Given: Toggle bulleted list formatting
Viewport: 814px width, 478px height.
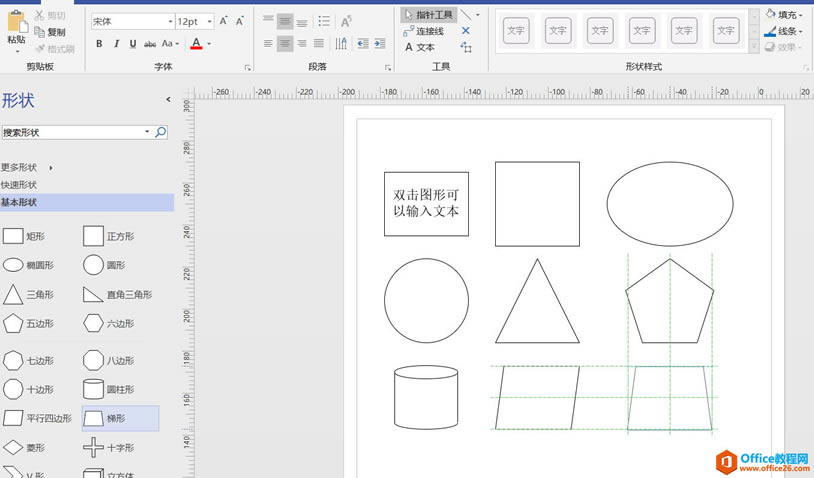Looking at the screenshot, I should coord(324,21).
